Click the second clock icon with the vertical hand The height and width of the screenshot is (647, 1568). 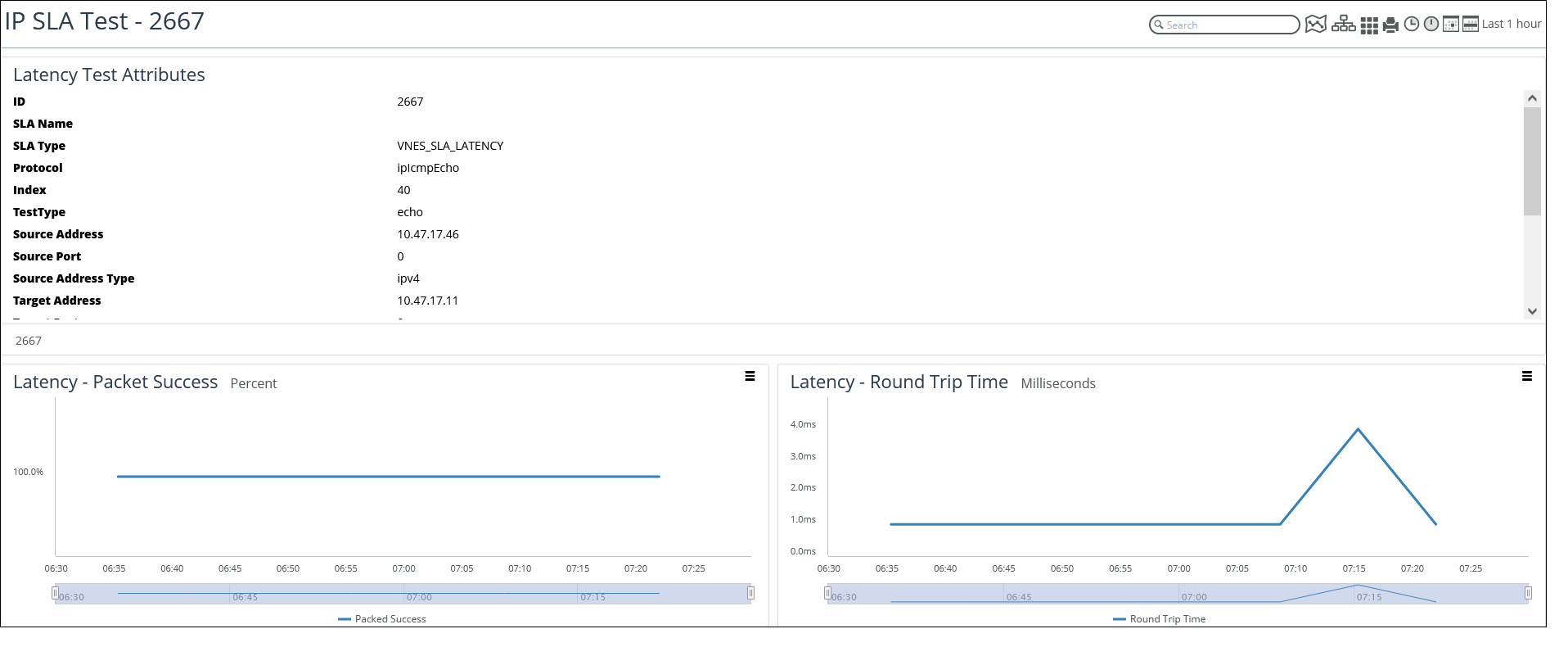(1431, 25)
